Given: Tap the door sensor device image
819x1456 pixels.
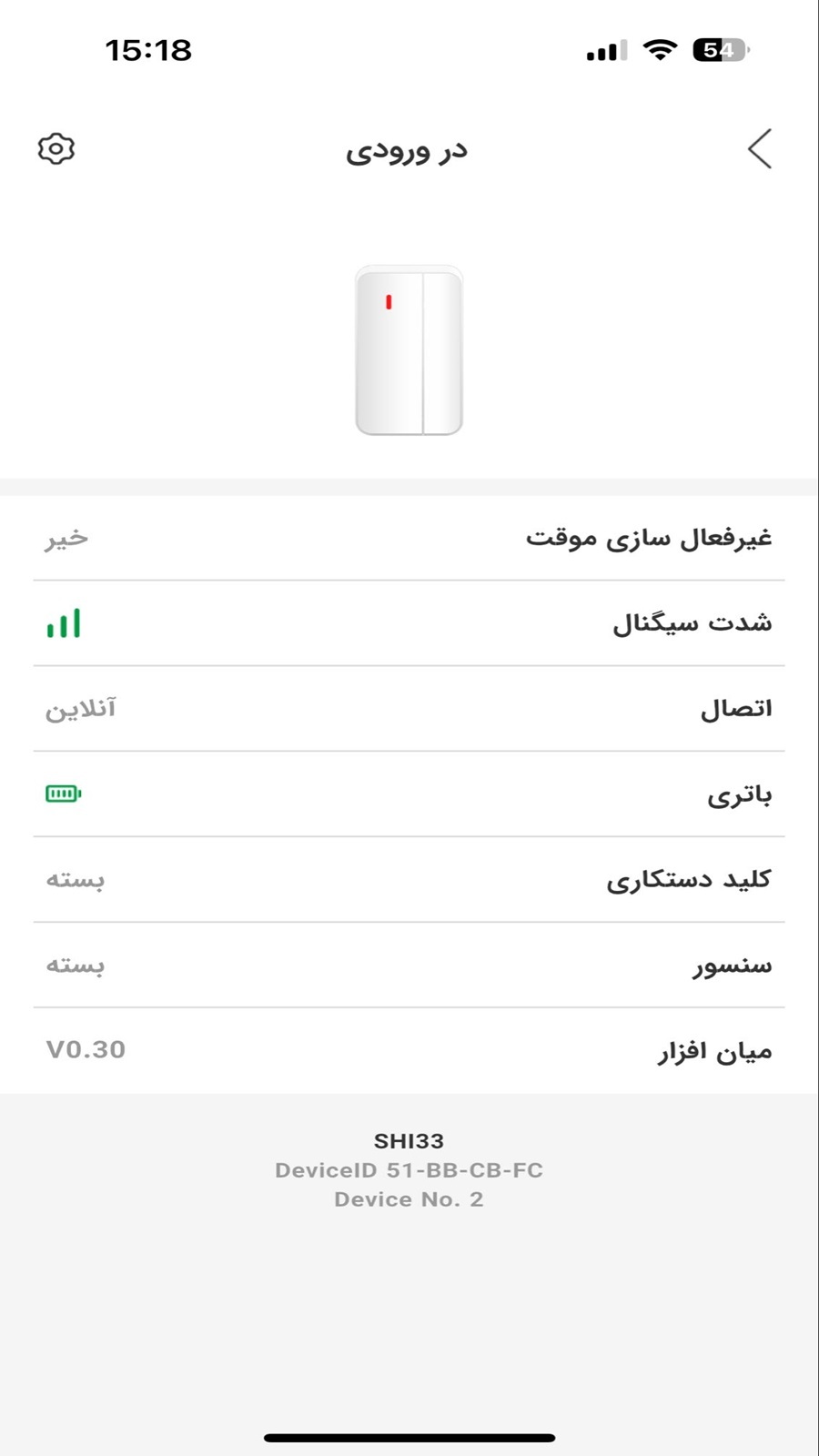Looking at the screenshot, I should [409, 350].
